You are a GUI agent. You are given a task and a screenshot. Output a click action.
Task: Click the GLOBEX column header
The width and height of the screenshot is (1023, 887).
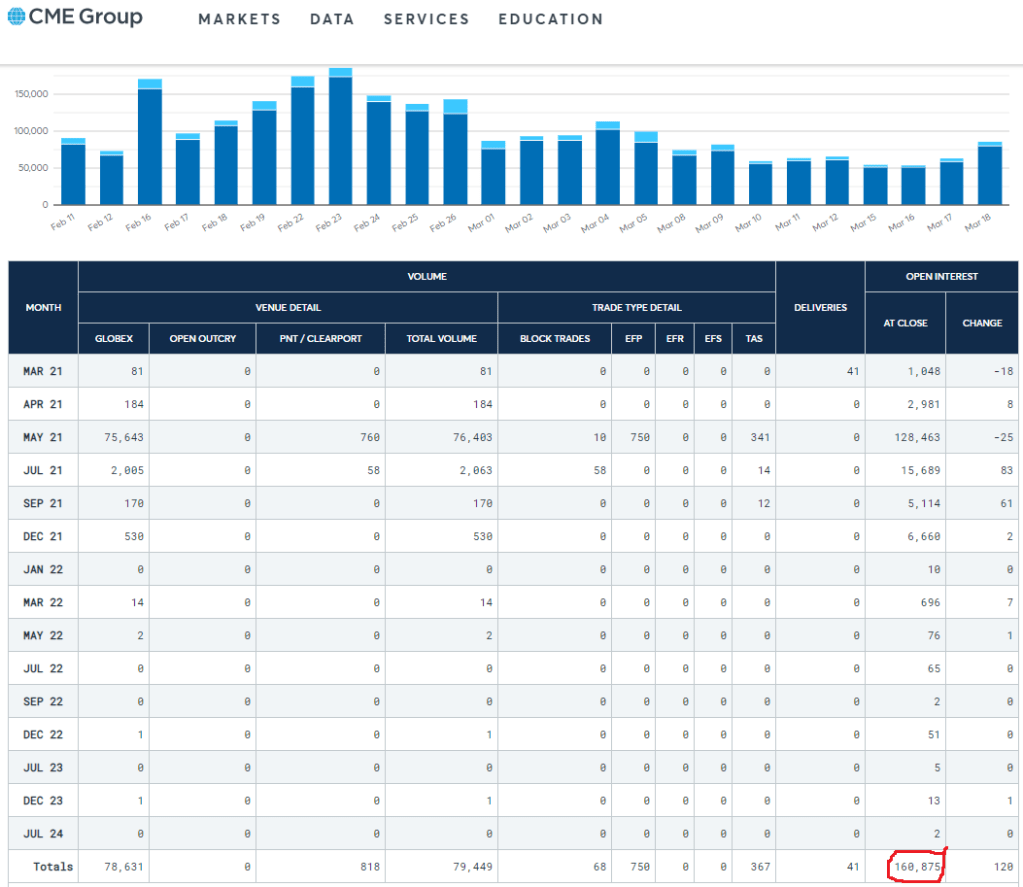click(x=113, y=338)
